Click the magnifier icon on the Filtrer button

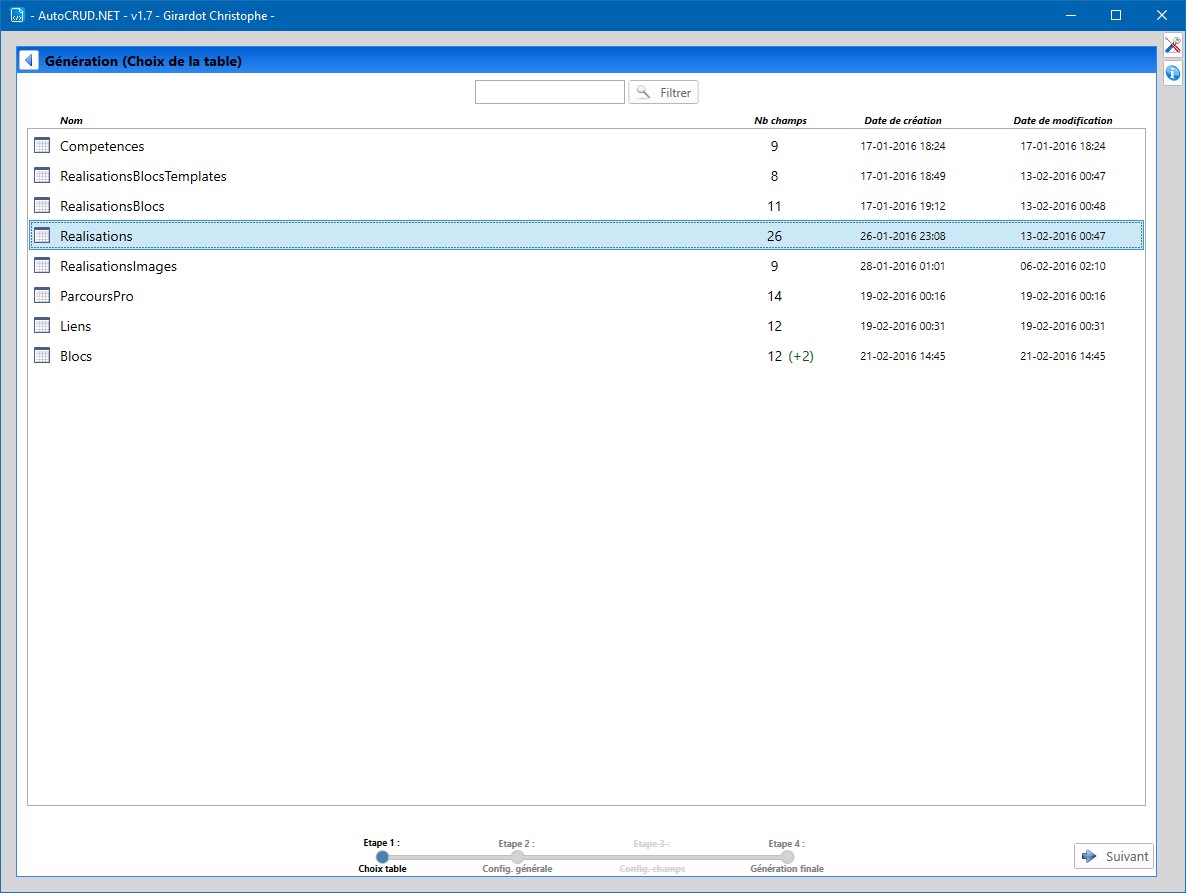(x=643, y=92)
